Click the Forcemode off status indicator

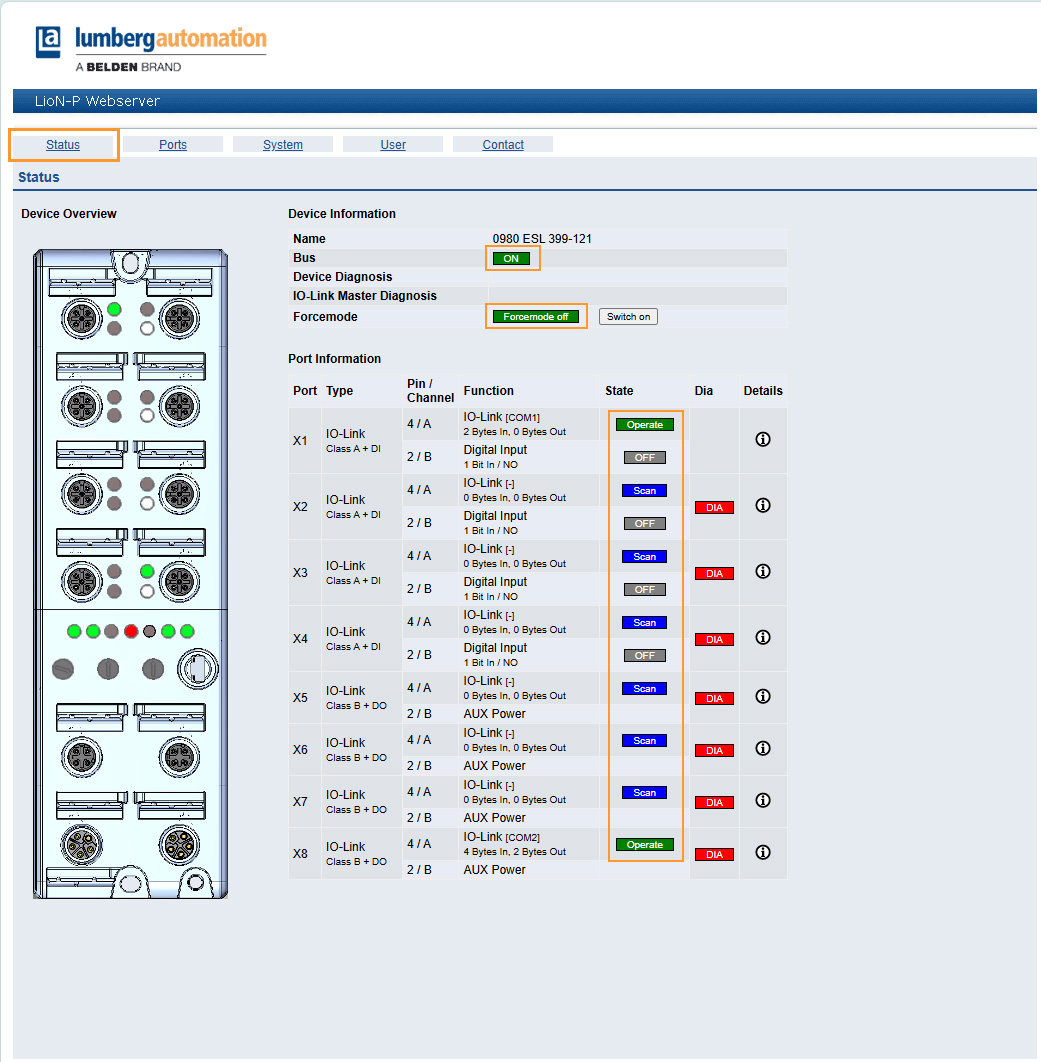536,317
